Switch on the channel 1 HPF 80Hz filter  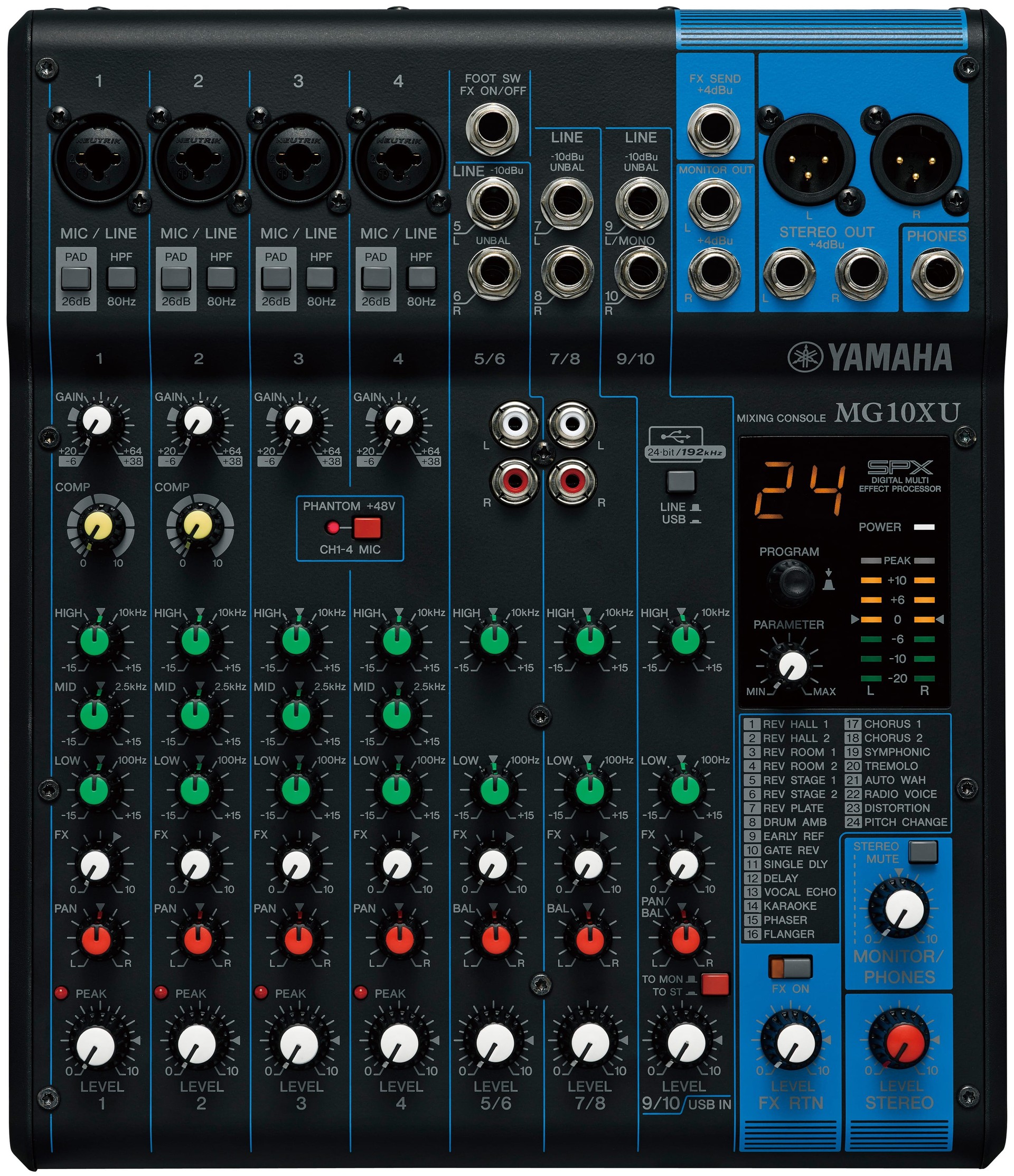click(121, 277)
